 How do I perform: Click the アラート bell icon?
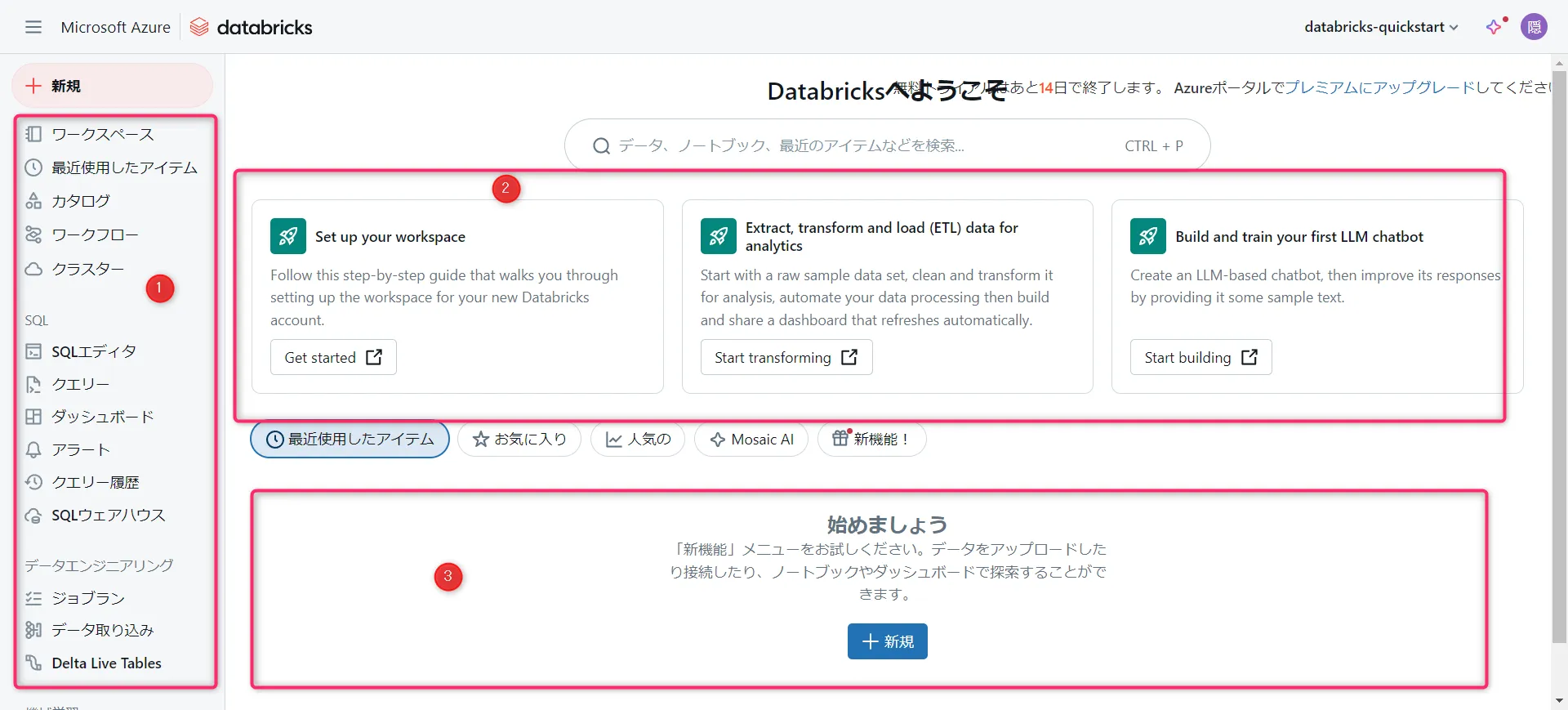point(33,449)
